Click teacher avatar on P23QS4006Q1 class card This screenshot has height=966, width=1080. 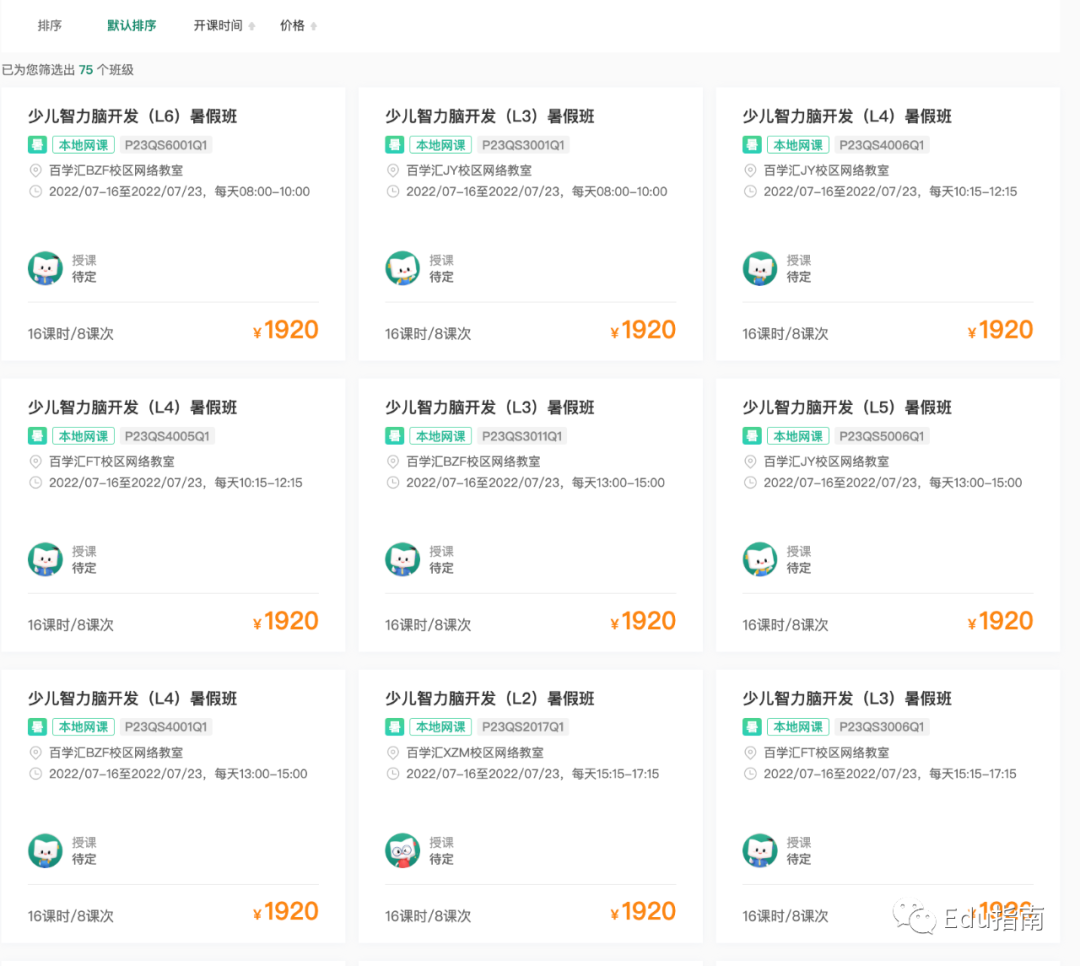click(760, 268)
